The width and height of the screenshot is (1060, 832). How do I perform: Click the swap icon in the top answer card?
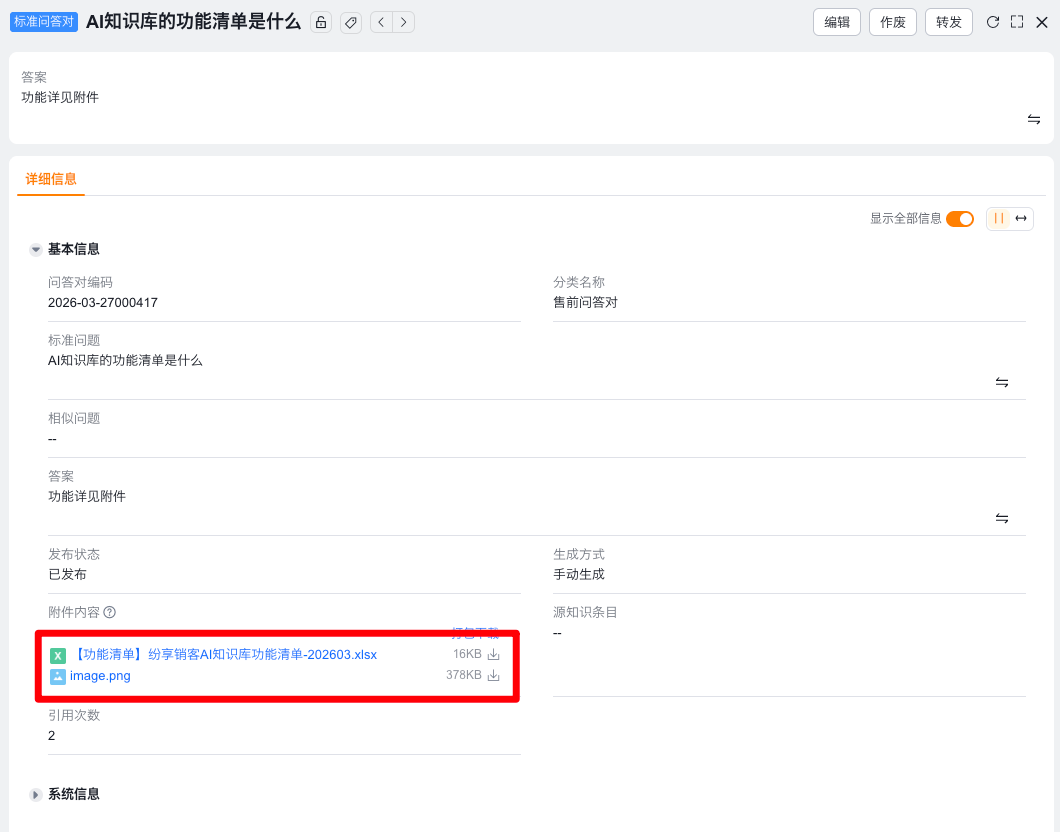coord(1034,120)
